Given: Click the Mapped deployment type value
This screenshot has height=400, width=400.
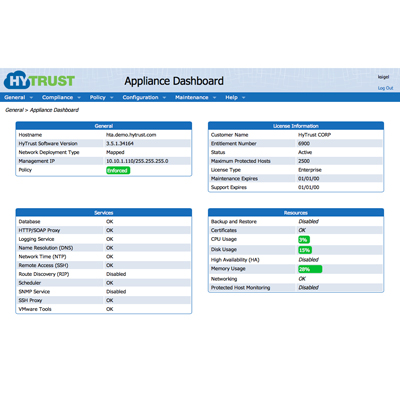Looking at the screenshot, I should coord(115,152).
